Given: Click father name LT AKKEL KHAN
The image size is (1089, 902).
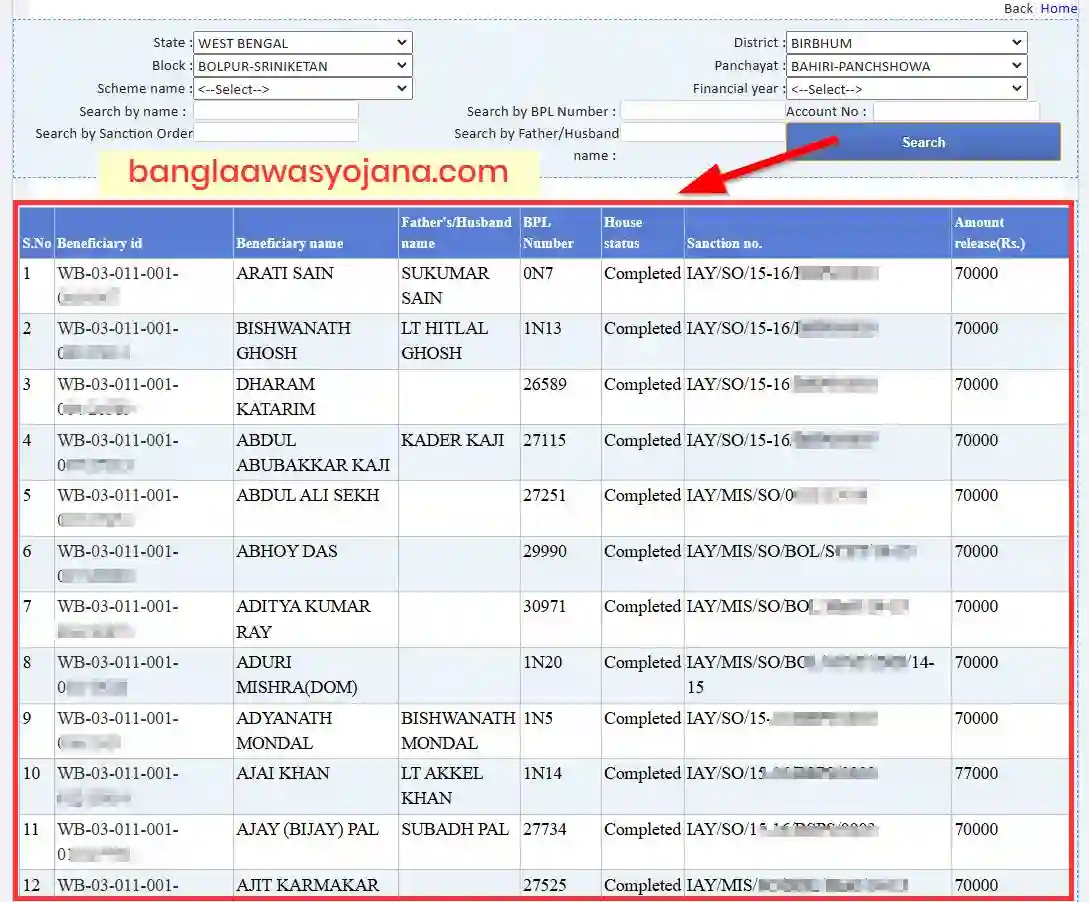Looking at the screenshot, I should pos(442,785).
